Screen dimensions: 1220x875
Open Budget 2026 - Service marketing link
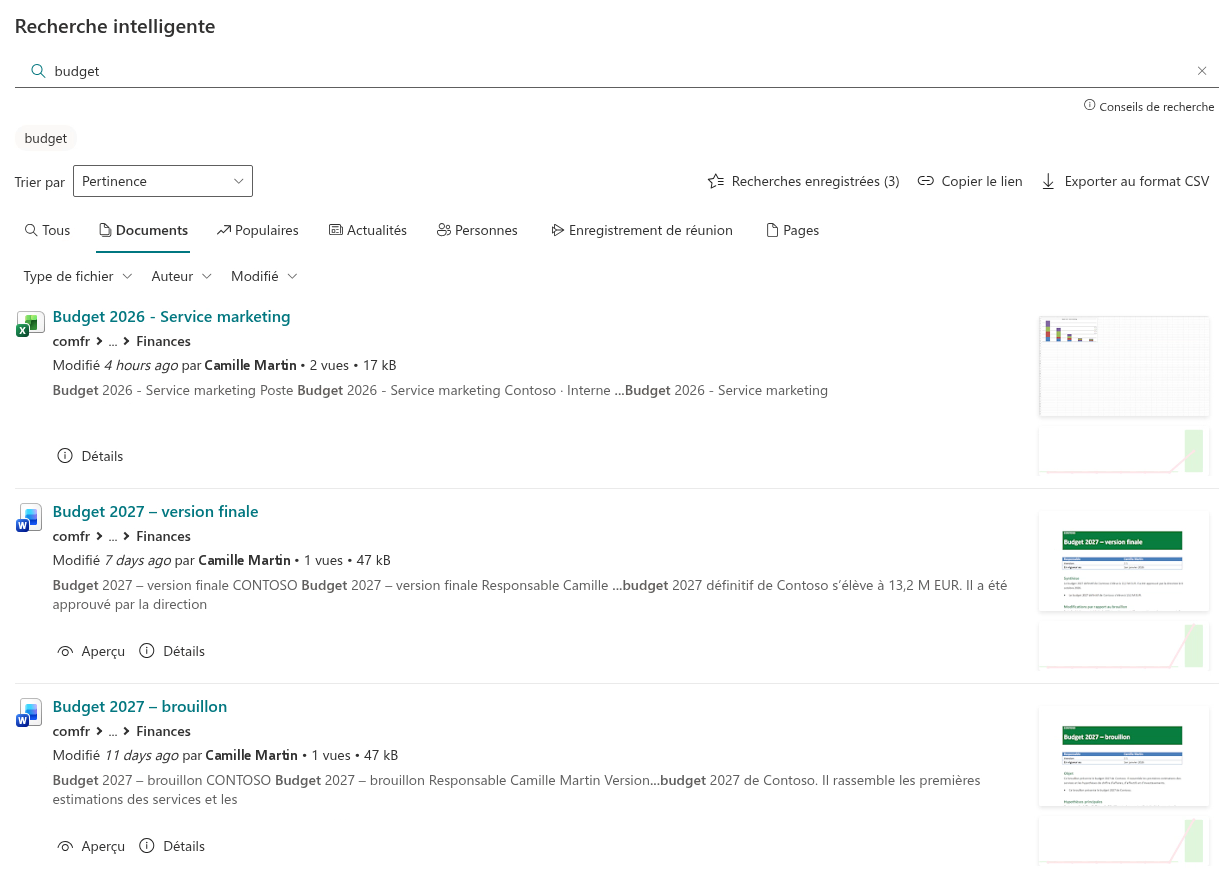pyautogui.click(x=171, y=317)
